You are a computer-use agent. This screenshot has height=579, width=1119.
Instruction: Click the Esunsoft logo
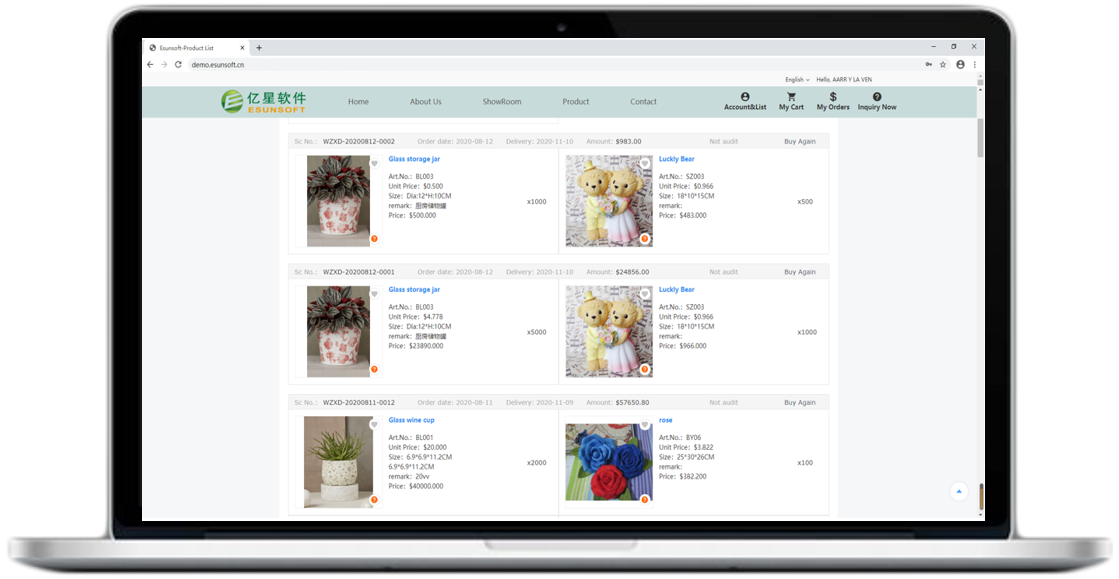pyautogui.click(x=263, y=101)
